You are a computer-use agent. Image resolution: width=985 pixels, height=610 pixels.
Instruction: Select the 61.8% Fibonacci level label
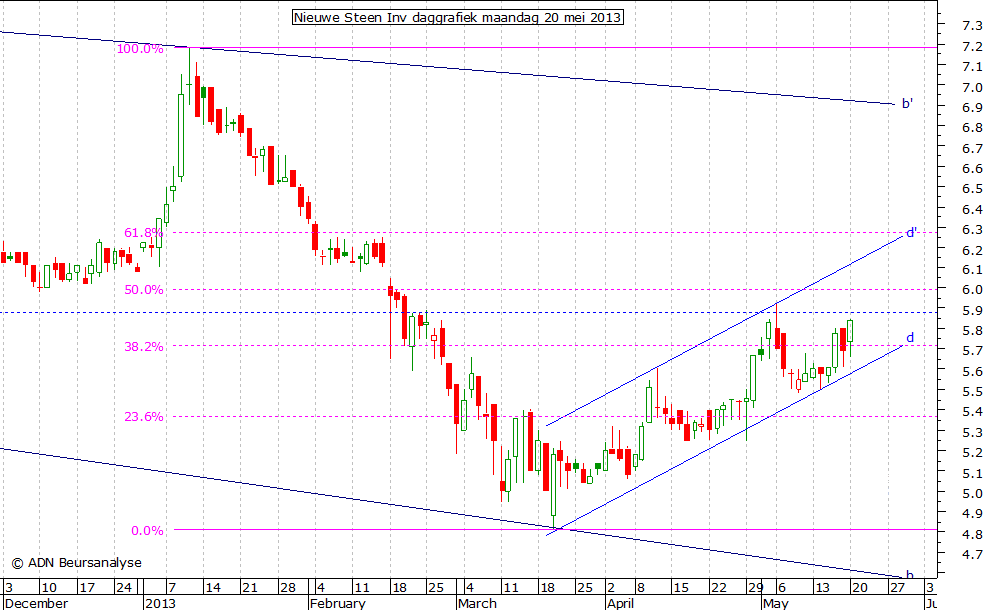pos(144,232)
